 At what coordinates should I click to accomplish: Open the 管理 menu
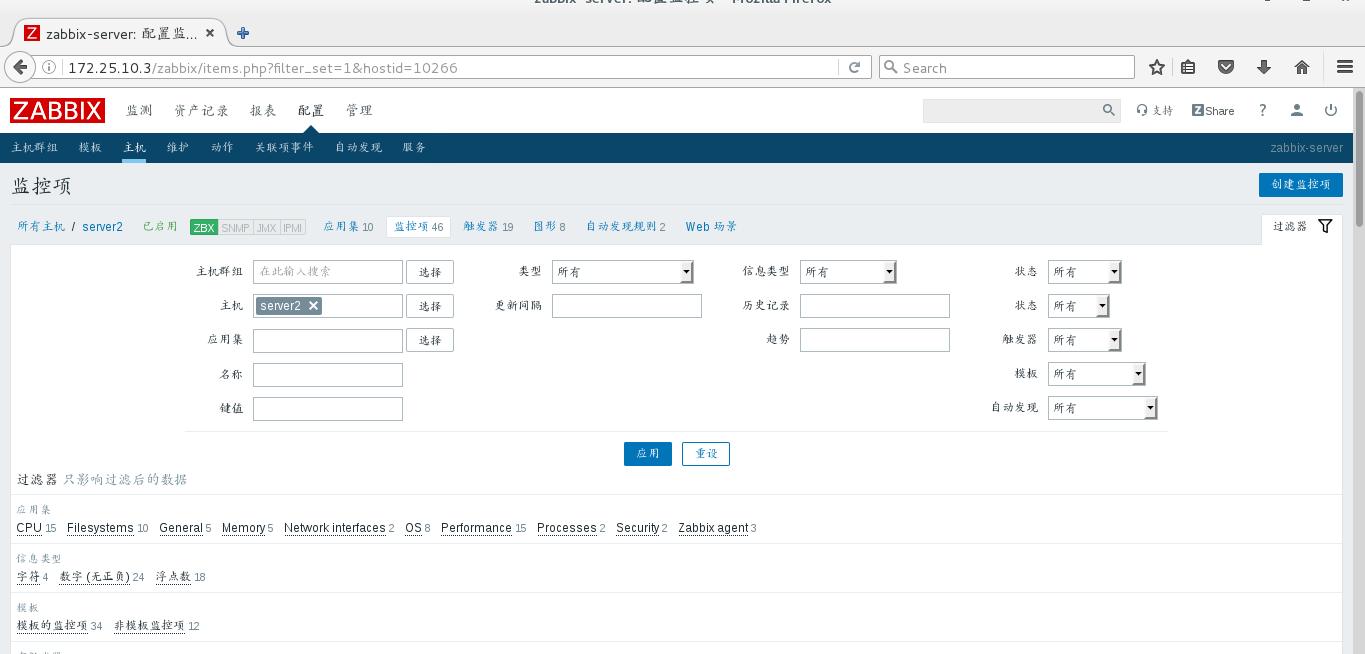pyautogui.click(x=359, y=110)
